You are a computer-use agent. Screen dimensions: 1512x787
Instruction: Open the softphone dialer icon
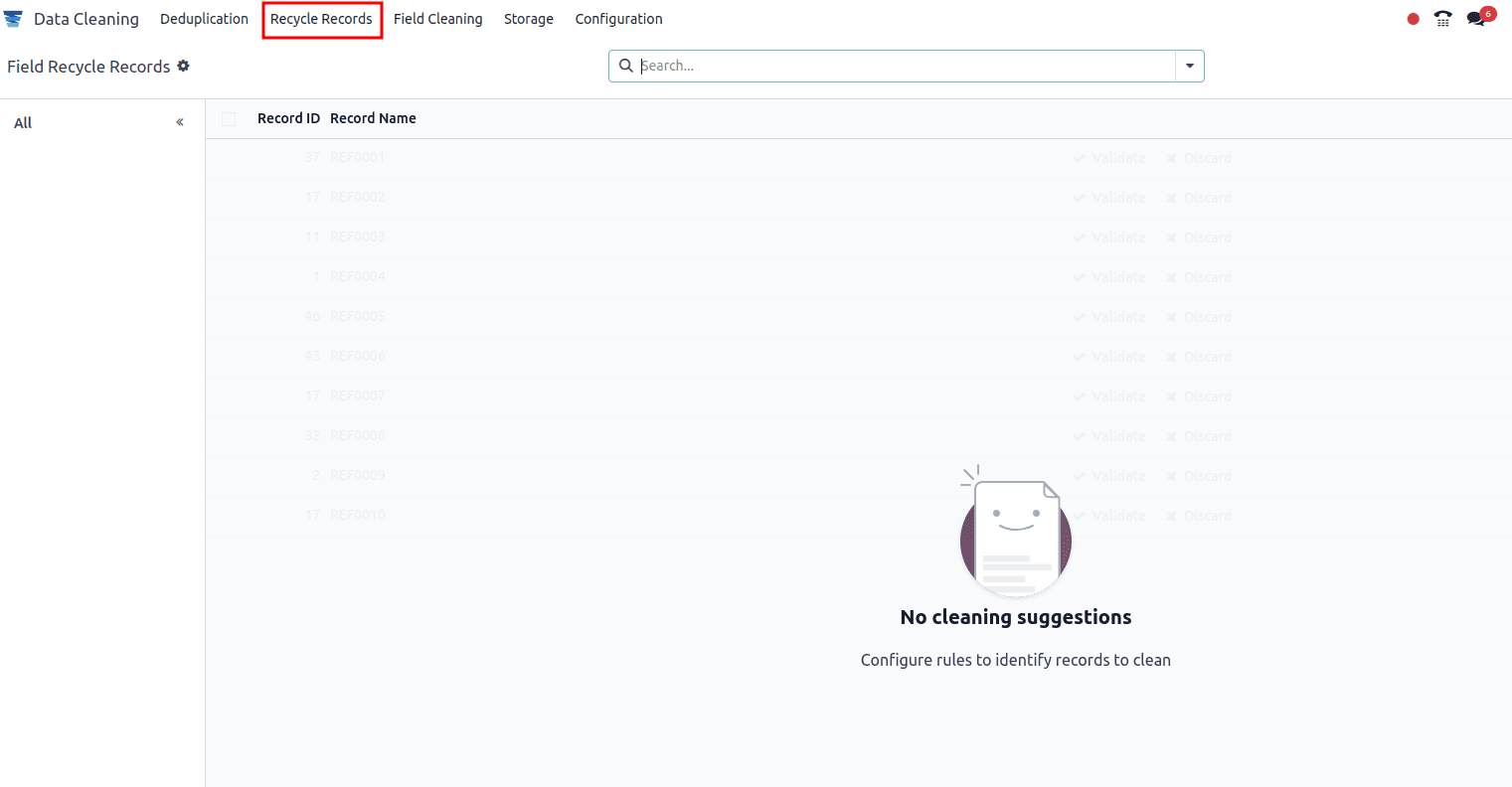[x=1442, y=19]
